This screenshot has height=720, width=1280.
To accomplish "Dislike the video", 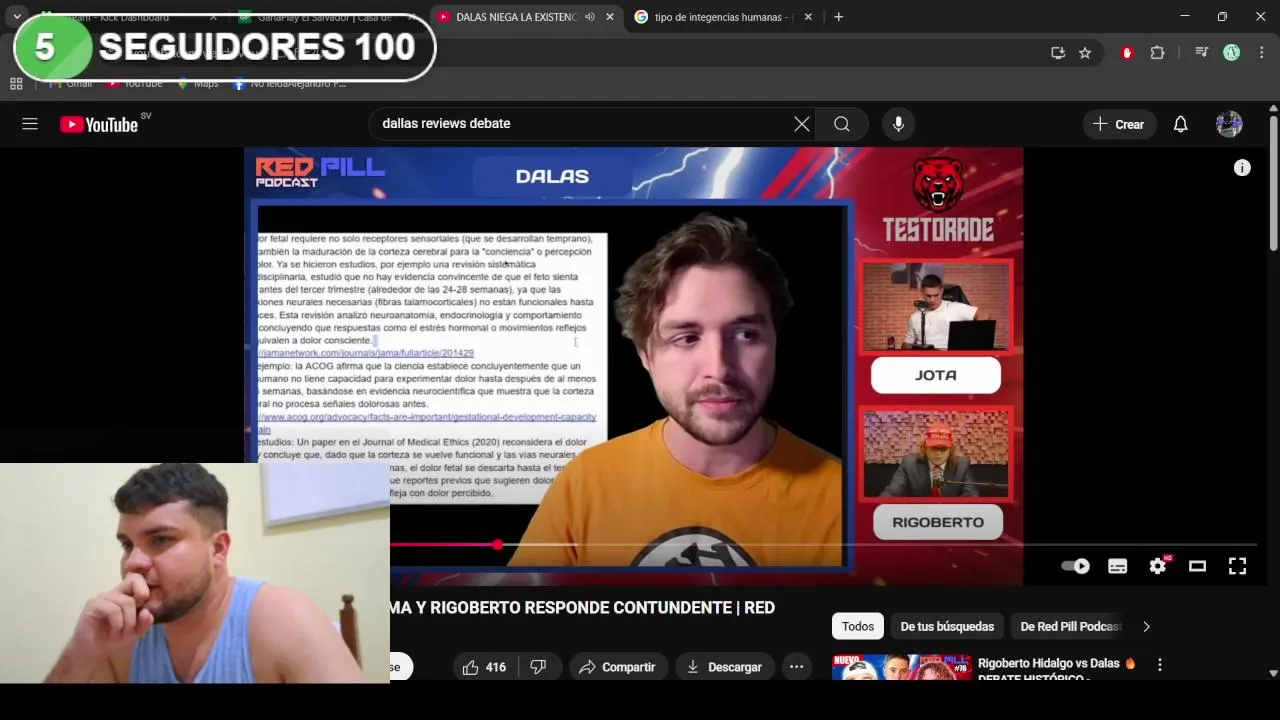I will click(x=538, y=667).
